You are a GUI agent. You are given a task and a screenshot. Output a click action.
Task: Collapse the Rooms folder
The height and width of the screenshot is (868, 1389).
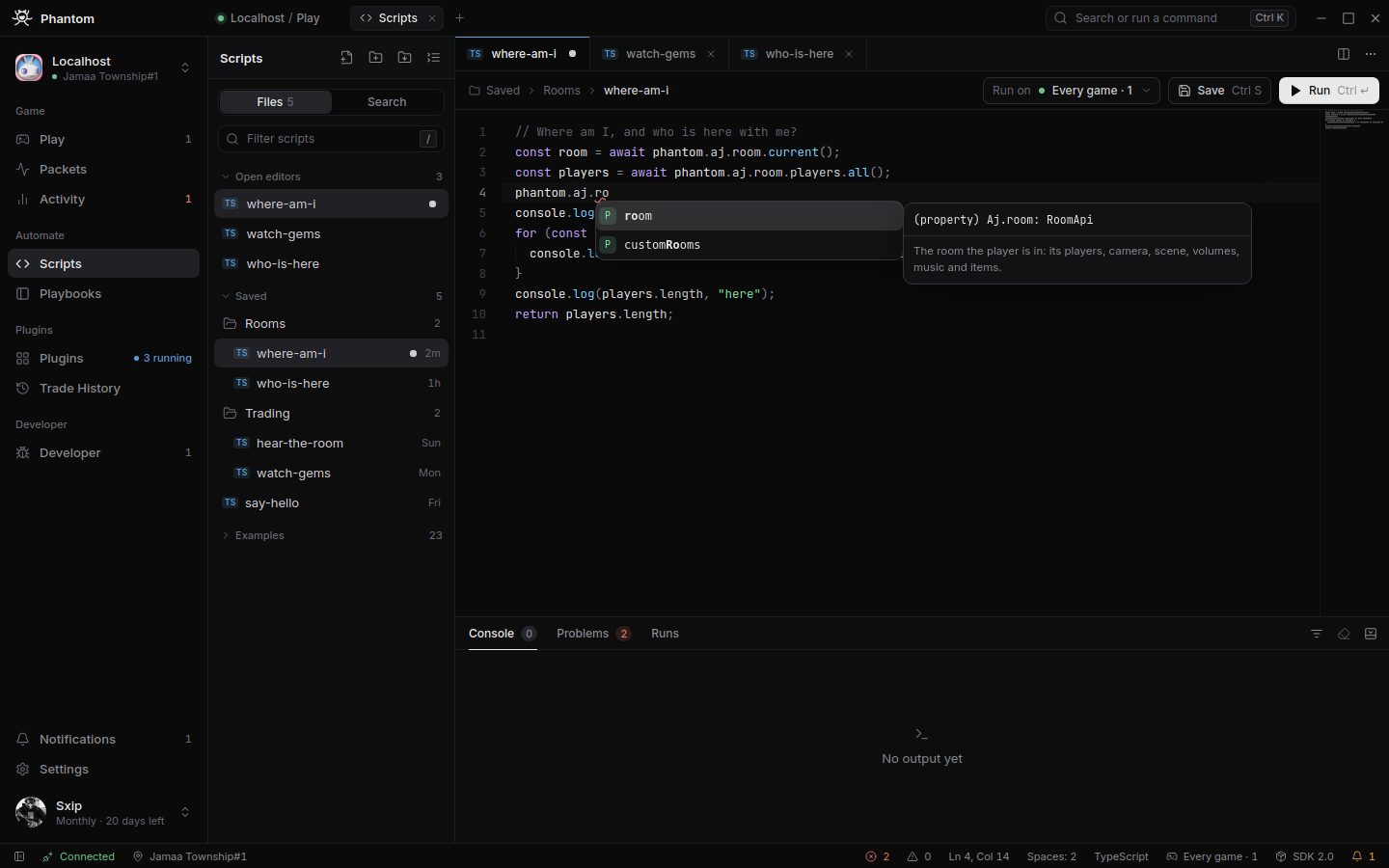(x=331, y=323)
